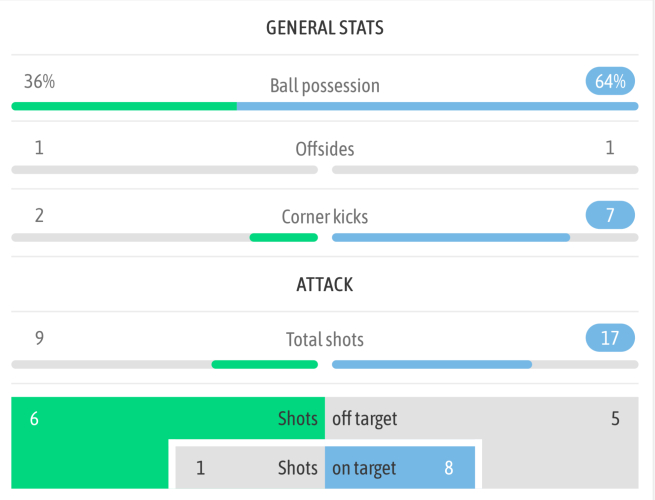Click the 36% possession value
655x500 pixels.
click(x=39, y=82)
